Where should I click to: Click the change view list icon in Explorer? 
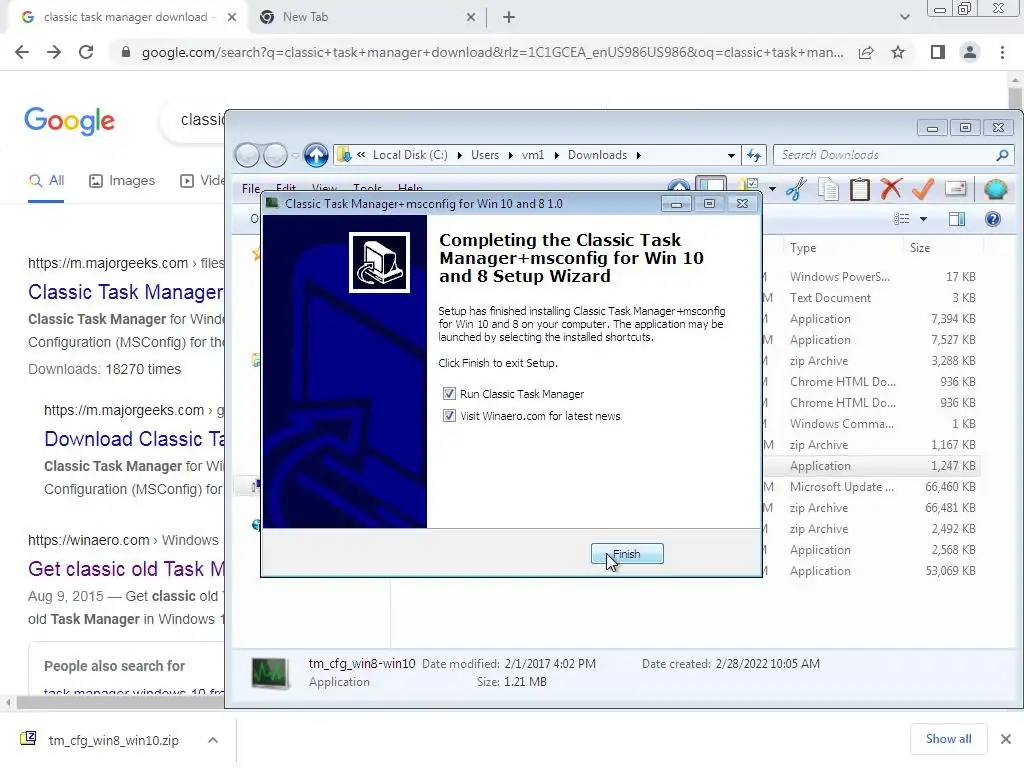tap(901, 219)
